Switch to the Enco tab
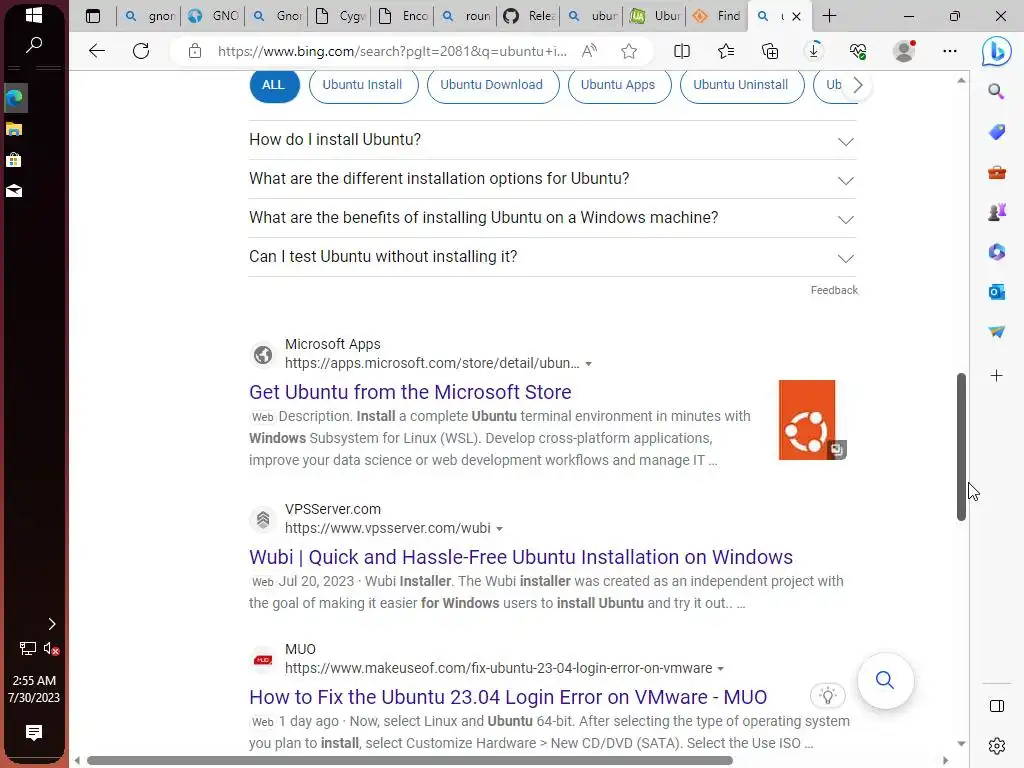 coord(404,16)
